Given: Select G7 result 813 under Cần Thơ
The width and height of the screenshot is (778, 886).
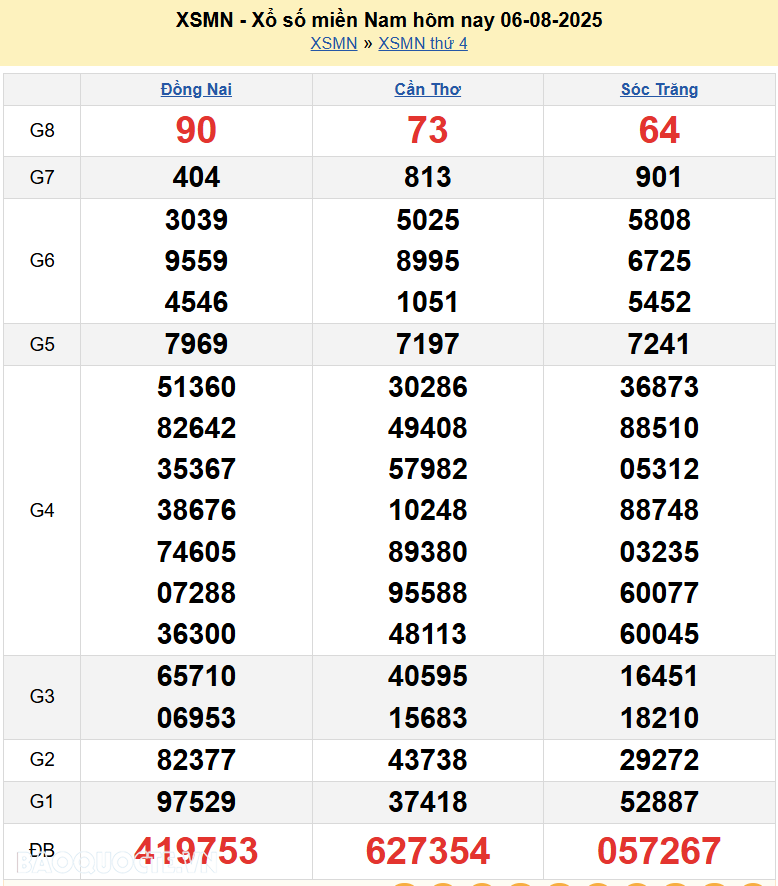Looking at the screenshot, I should point(428,177).
